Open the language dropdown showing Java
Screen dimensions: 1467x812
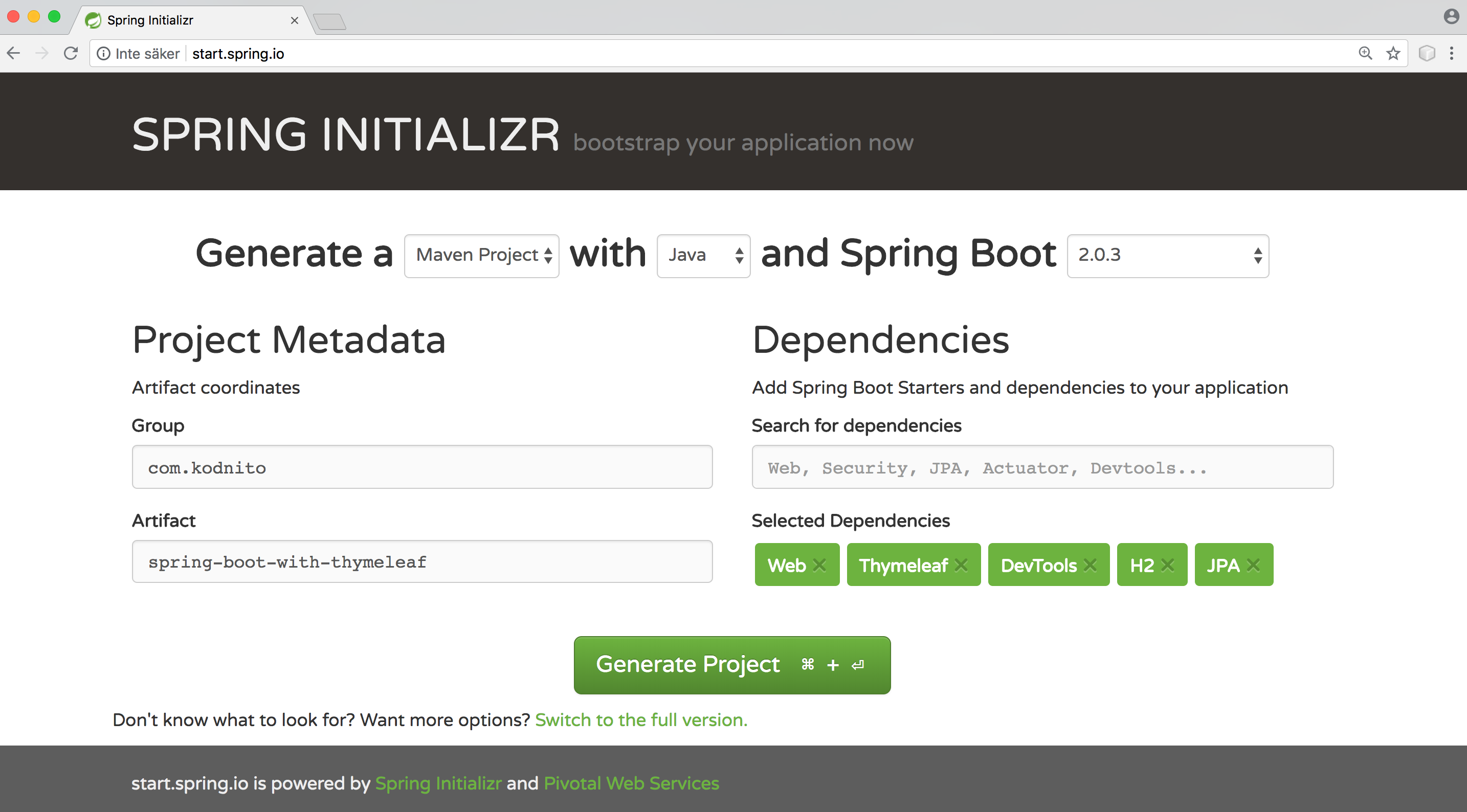point(703,255)
